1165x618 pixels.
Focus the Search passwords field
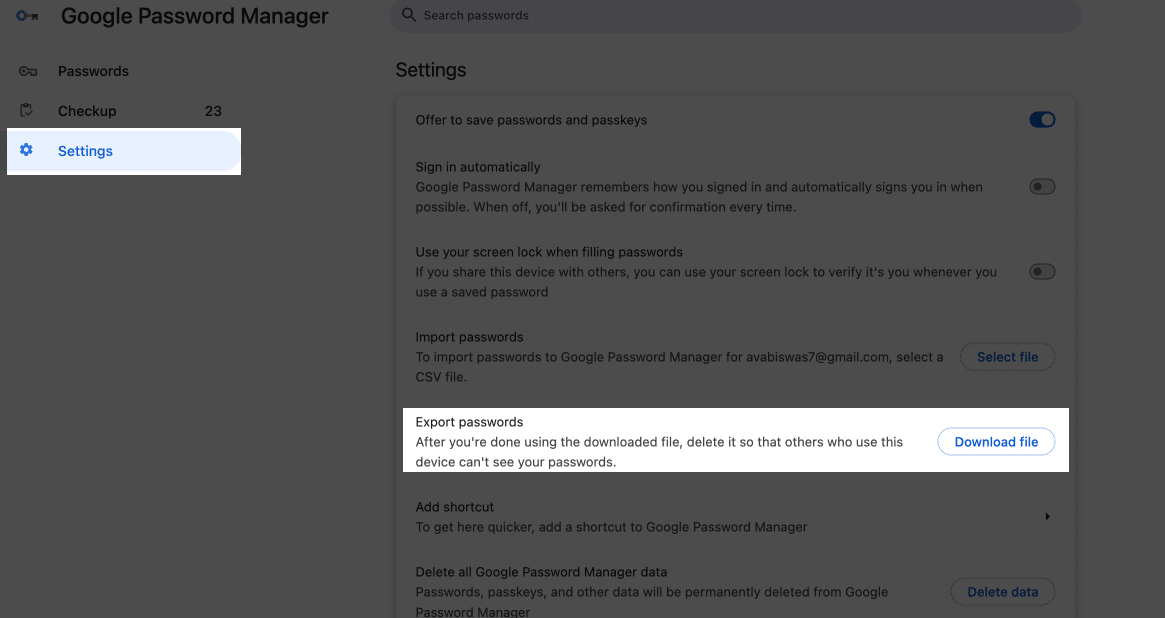click(735, 15)
